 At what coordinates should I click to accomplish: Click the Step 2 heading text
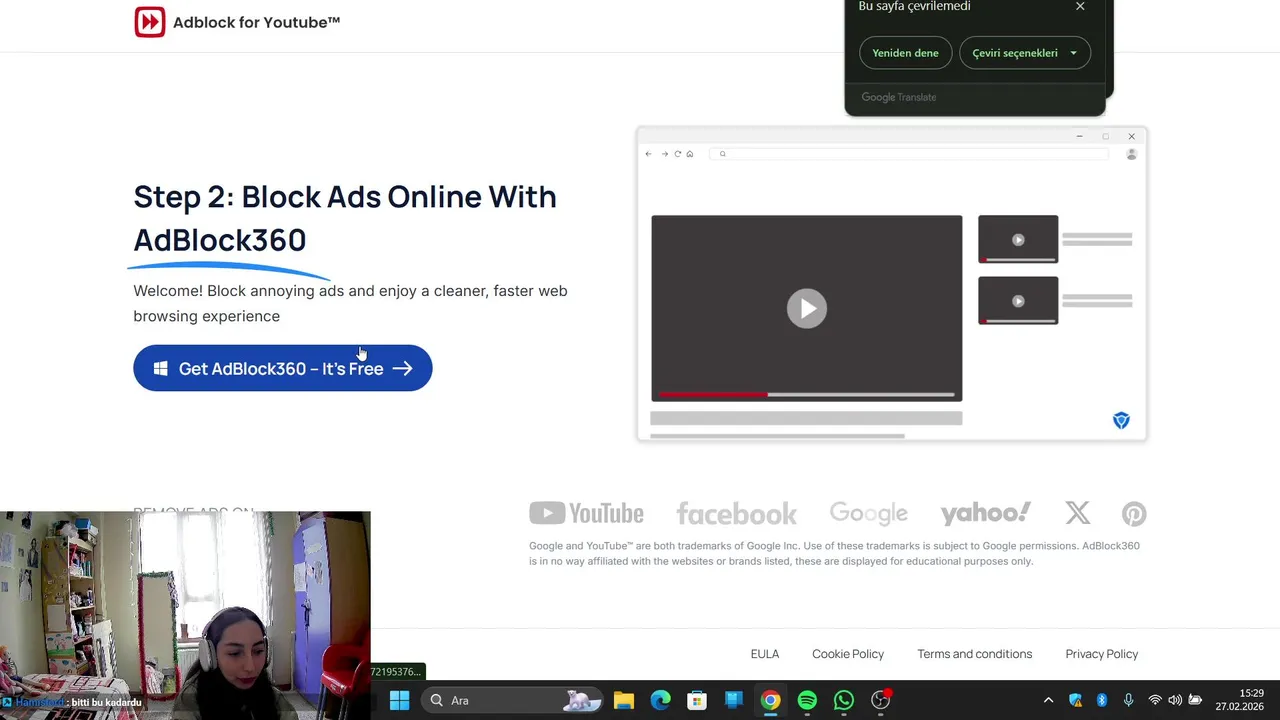[x=345, y=218]
